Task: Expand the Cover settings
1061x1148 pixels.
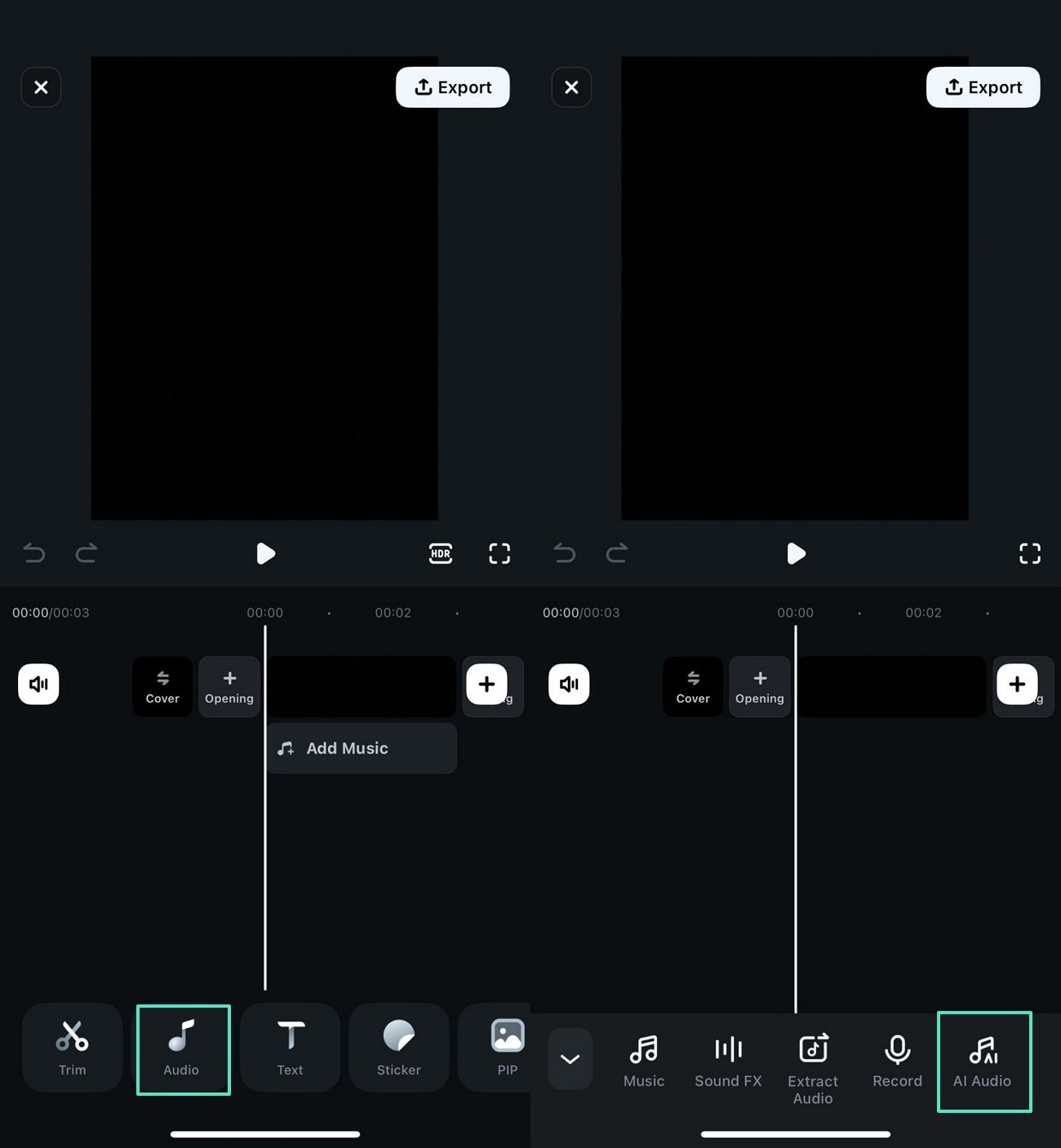Action: (162, 686)
